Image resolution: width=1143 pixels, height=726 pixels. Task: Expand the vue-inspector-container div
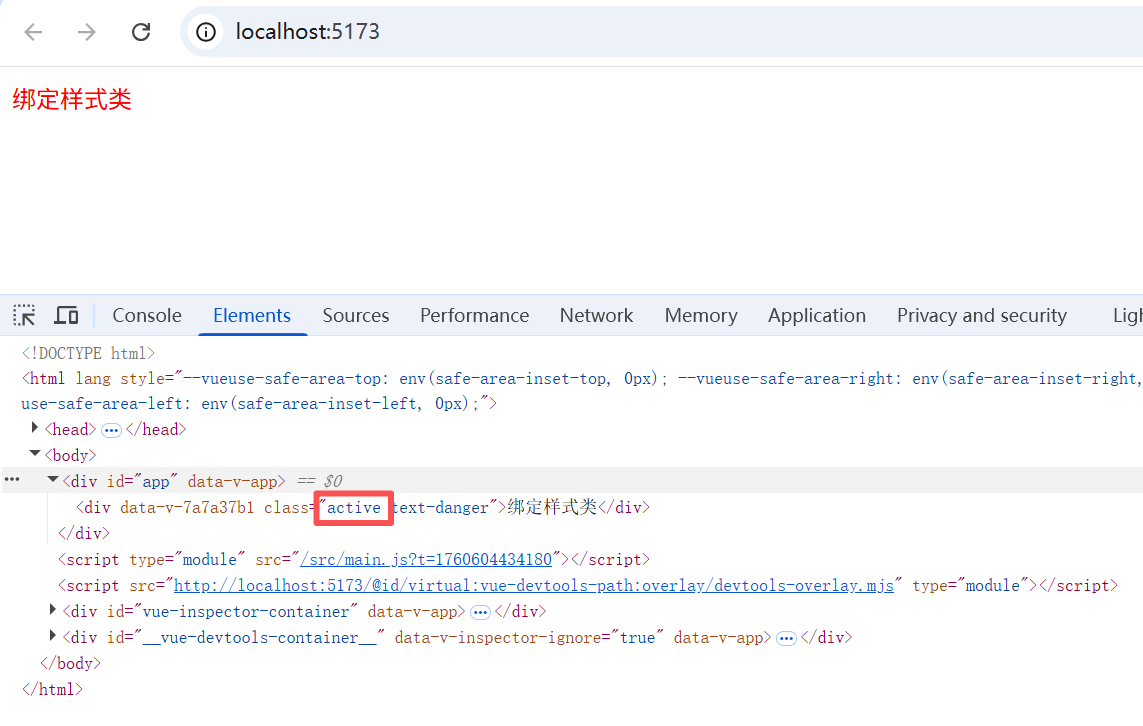pos(52,610)
